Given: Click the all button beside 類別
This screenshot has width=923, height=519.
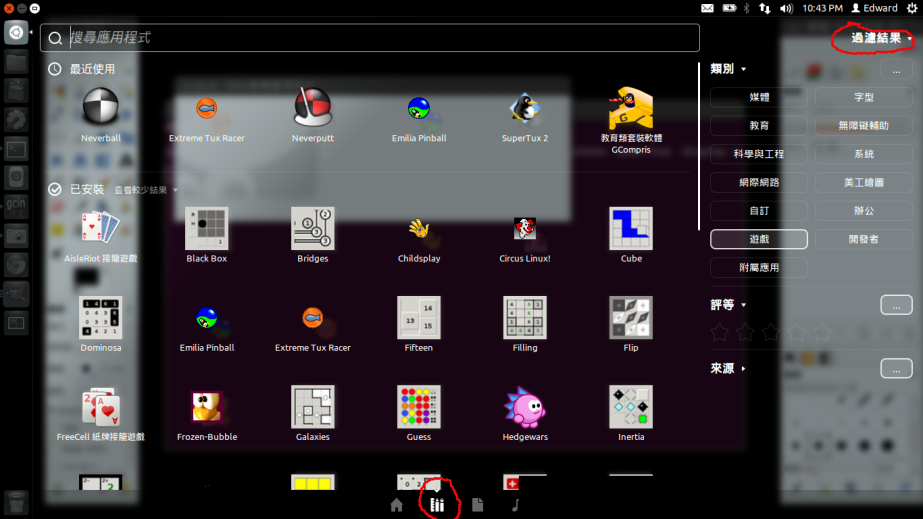Looking at the screenshot, I should click(x=896, y=69).
